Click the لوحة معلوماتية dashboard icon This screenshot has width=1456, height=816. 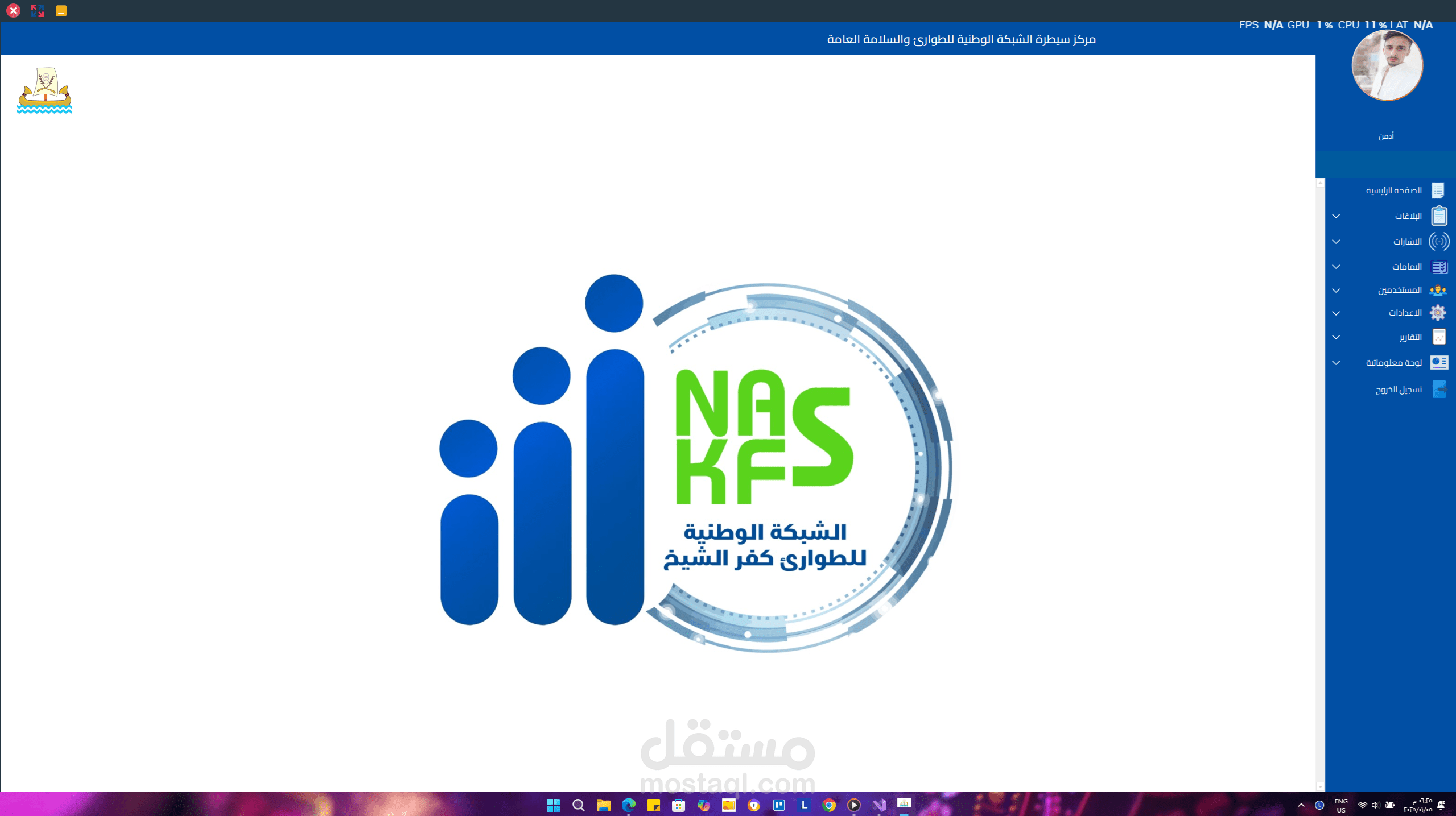tap(1439, 362)
